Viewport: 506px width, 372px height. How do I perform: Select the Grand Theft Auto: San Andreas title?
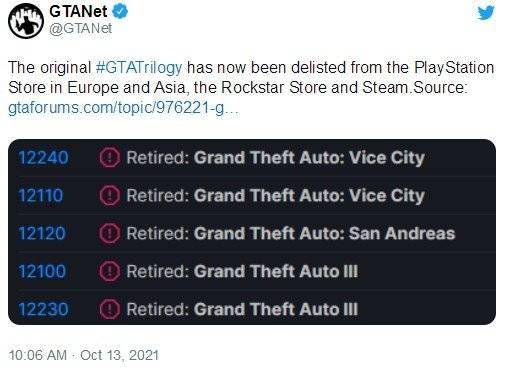324,233
